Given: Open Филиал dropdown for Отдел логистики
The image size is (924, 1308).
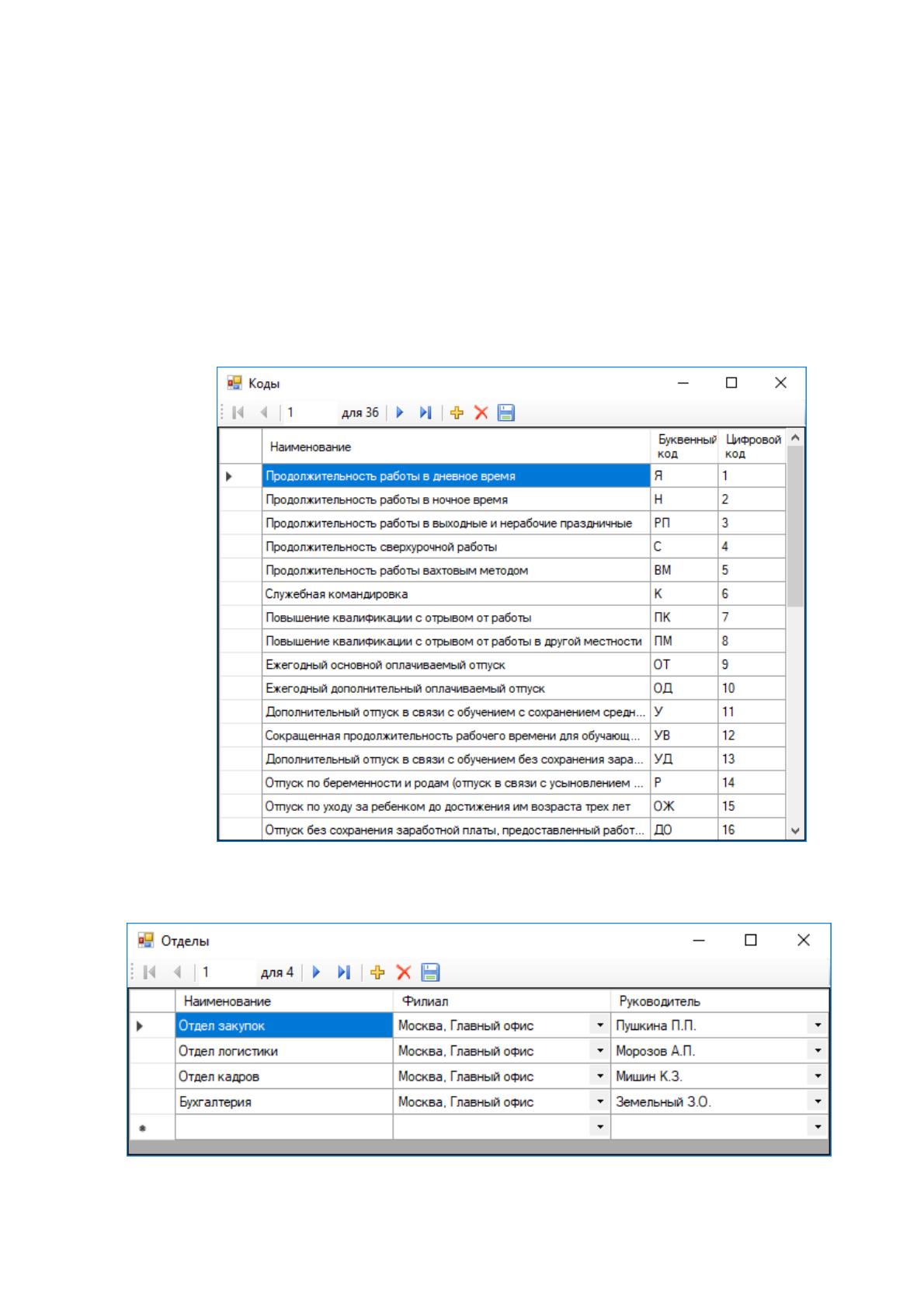Looking at the screenshot, I should [x=600, y=1051].
